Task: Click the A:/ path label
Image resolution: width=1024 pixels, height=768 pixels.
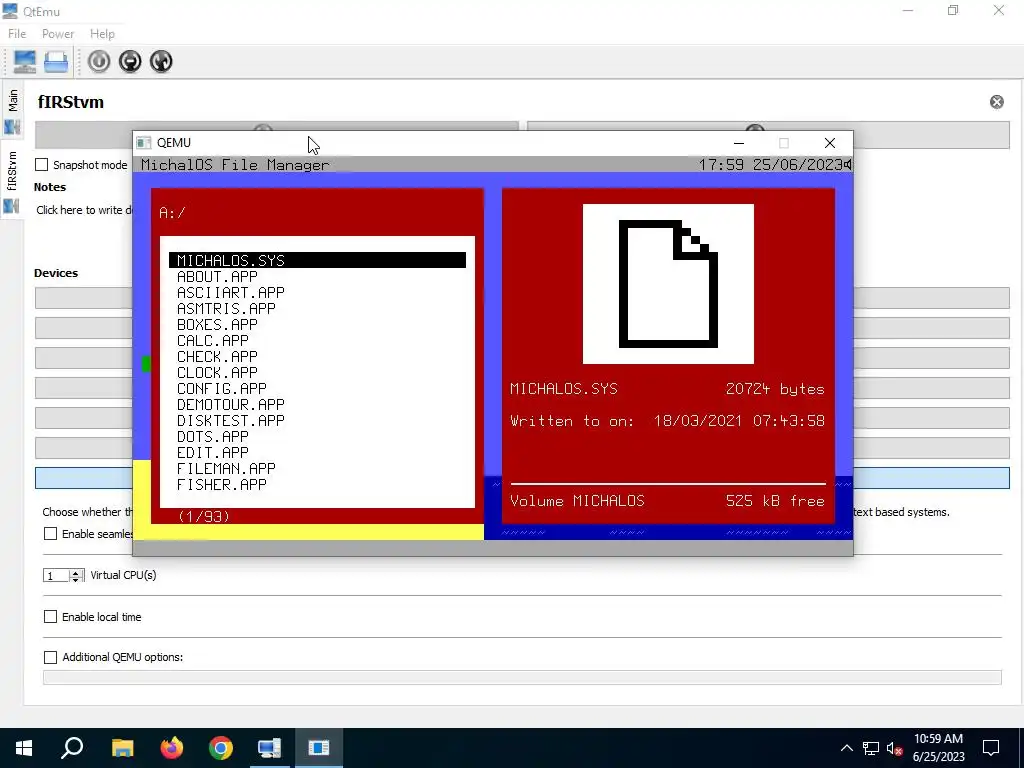Action: pyautogui.click(x=172, y=213)
